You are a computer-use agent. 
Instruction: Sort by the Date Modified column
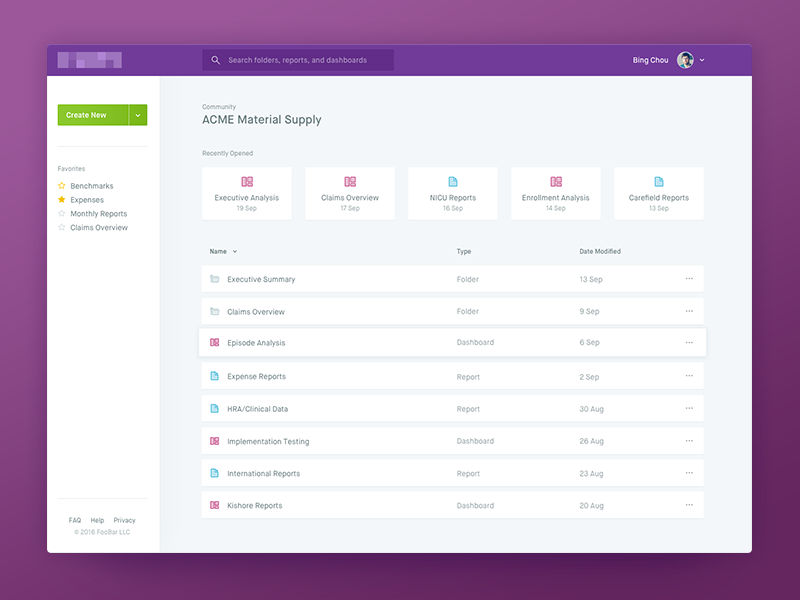[600, 252]
